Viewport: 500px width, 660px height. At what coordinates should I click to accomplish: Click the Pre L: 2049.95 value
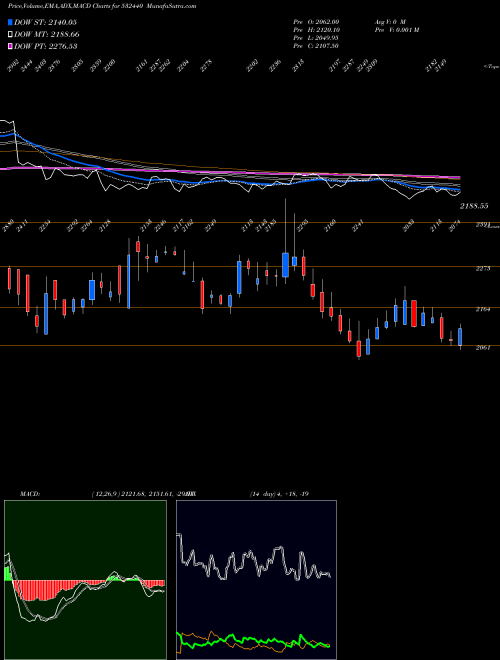[x=316, y=38]
